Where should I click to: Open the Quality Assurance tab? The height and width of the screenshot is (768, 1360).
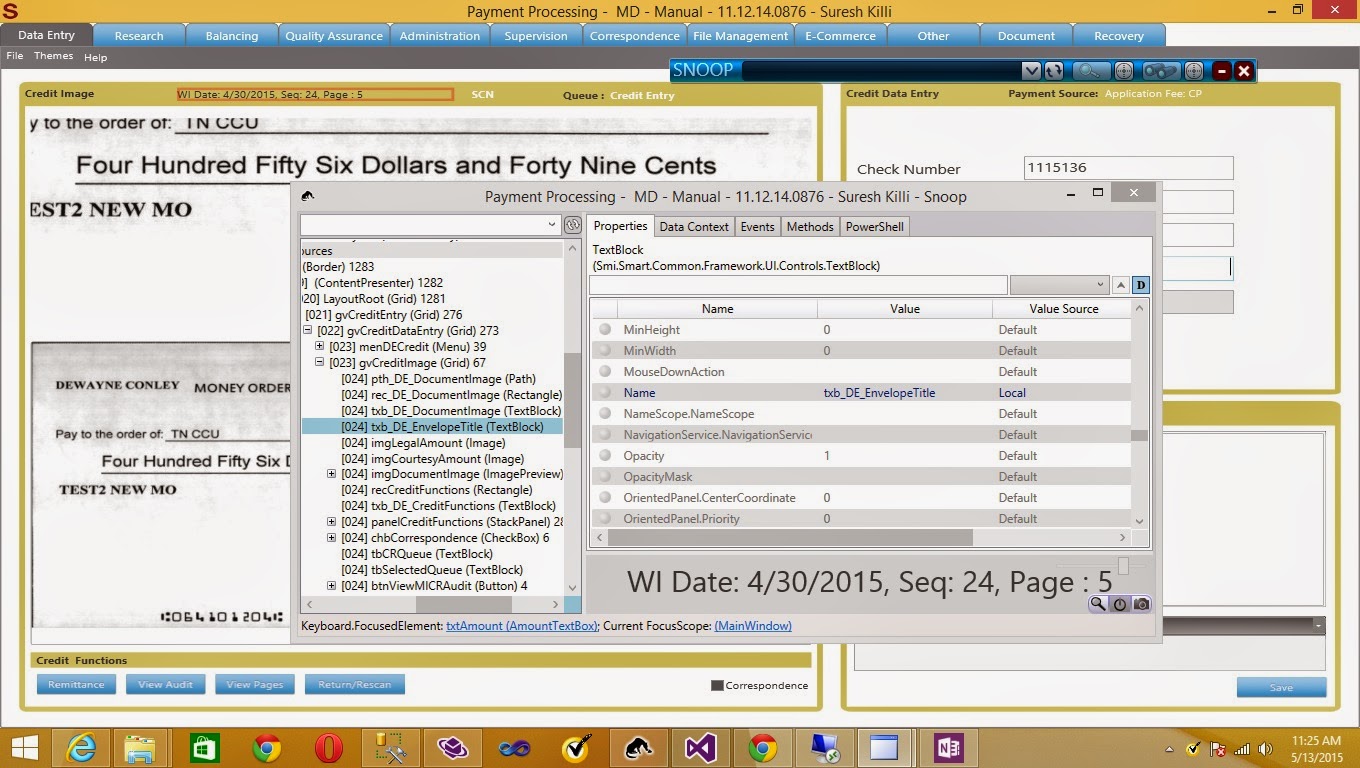click(333, 36)
